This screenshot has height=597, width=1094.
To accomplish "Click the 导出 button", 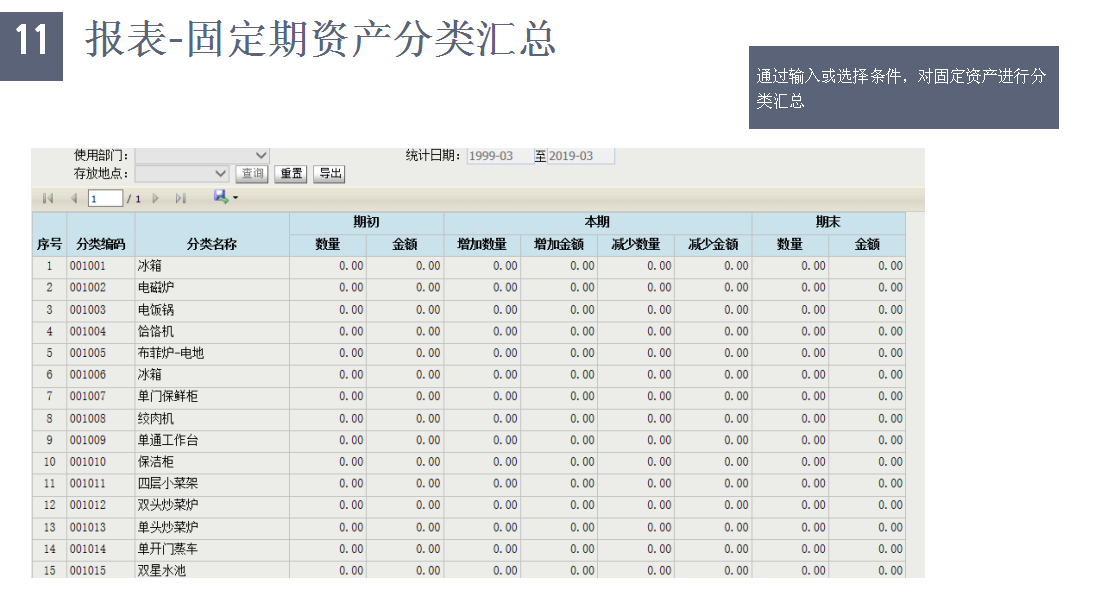I will (329, 173).
